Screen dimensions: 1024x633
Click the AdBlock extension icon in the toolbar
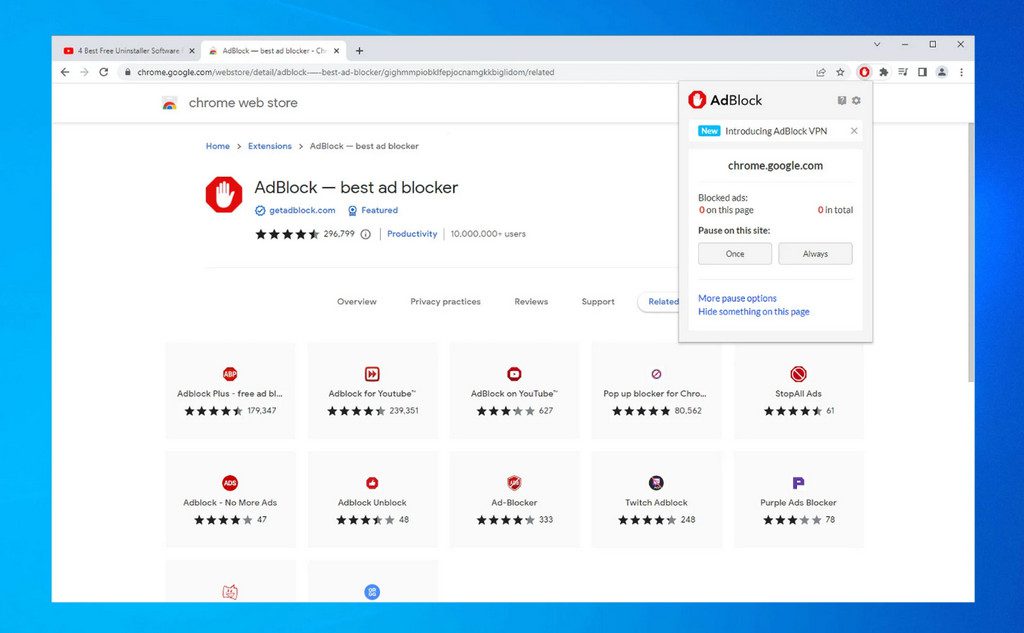864,72
